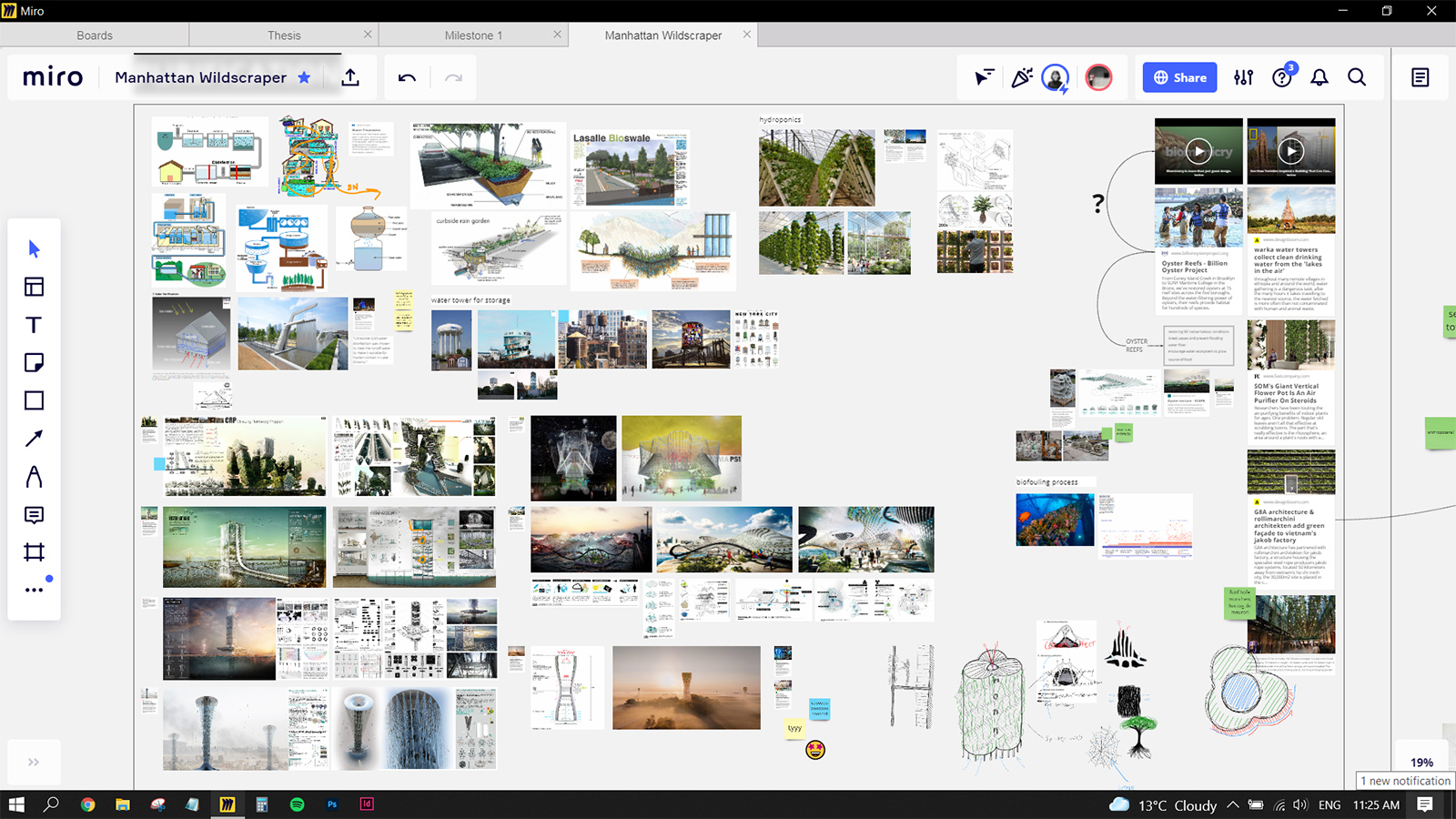Select the Shapes tool
This screenshot has height=819, width=1456.
(34, 400)
